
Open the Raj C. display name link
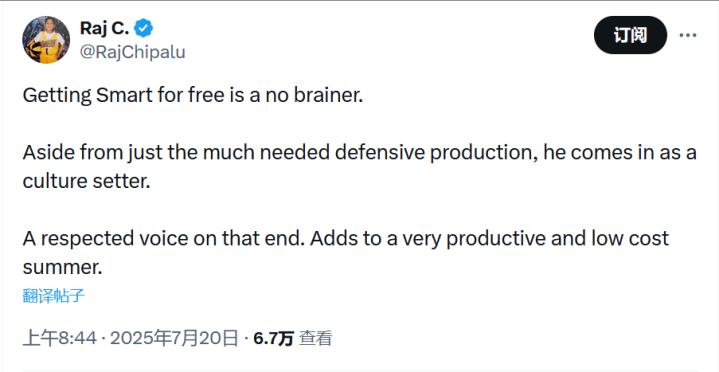tap(105, 28)
